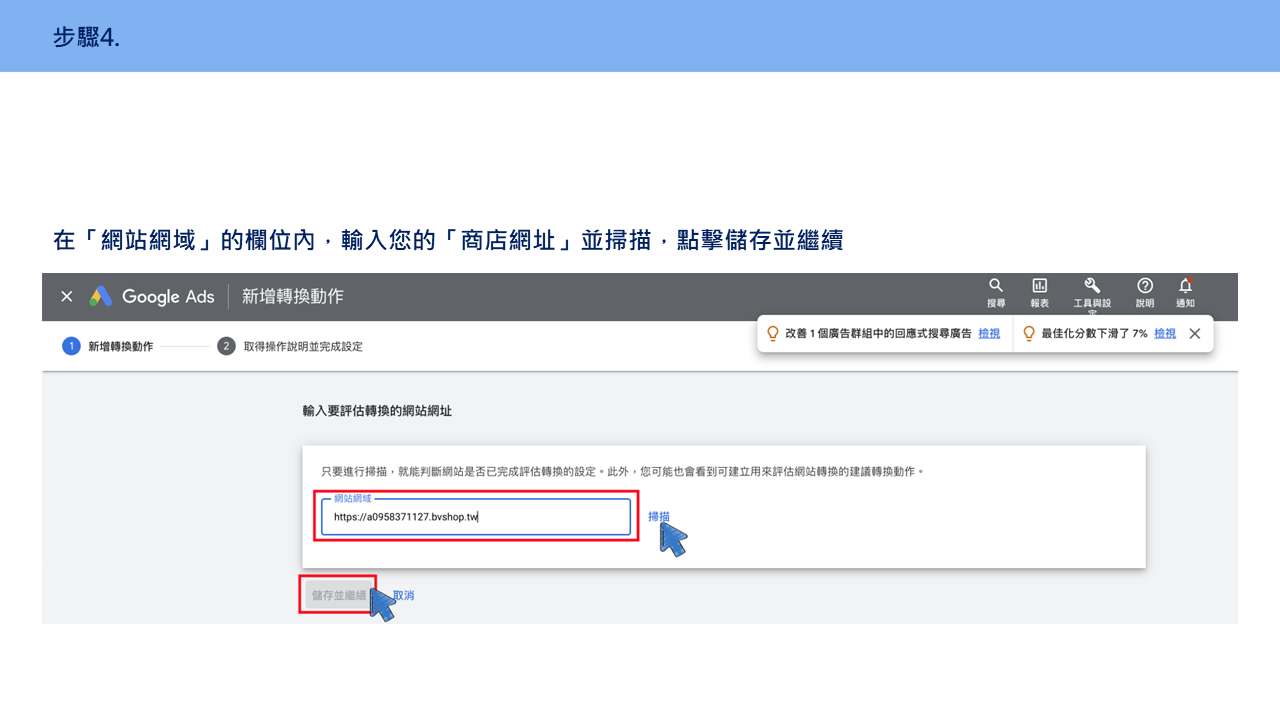Click the 儲存並繼續 button
This screenshot has height=720, width=1280.
coord(339,595)
